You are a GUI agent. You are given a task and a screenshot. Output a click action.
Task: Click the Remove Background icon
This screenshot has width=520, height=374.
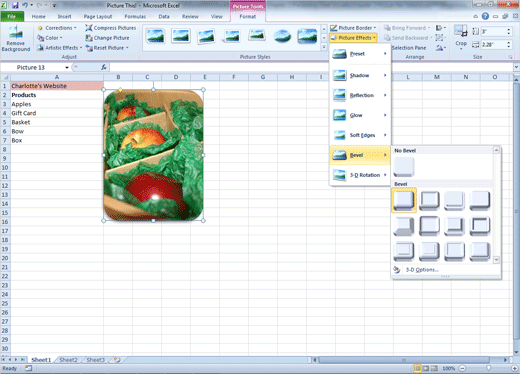[x=15, y=39]
